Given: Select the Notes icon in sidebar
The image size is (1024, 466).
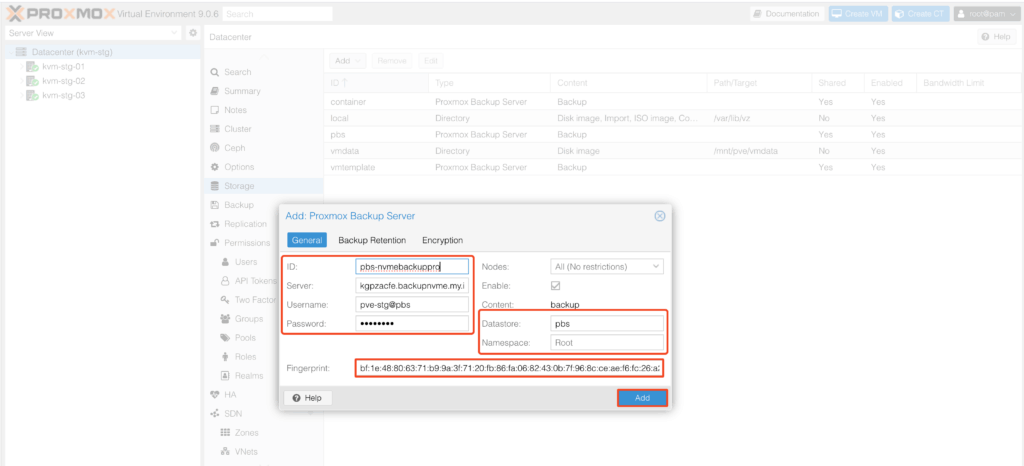Looking at the screenshot, I should click(214, 110).
